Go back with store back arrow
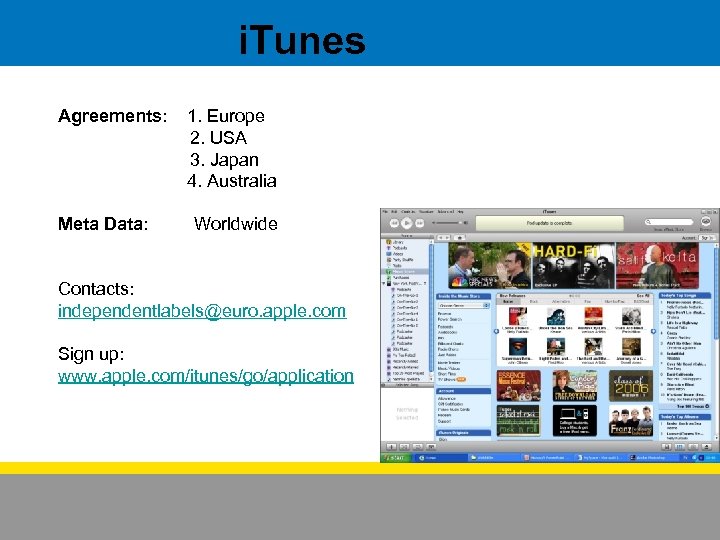Viewport: 720px width, 540px height. tap(440, 238)
